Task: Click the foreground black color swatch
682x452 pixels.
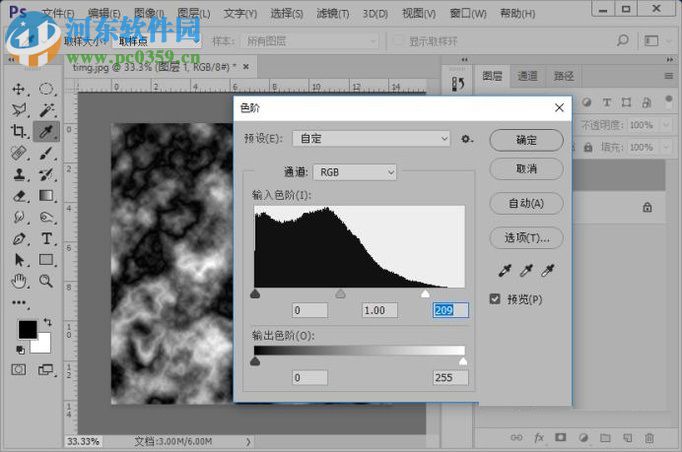Action: [28, 329]
